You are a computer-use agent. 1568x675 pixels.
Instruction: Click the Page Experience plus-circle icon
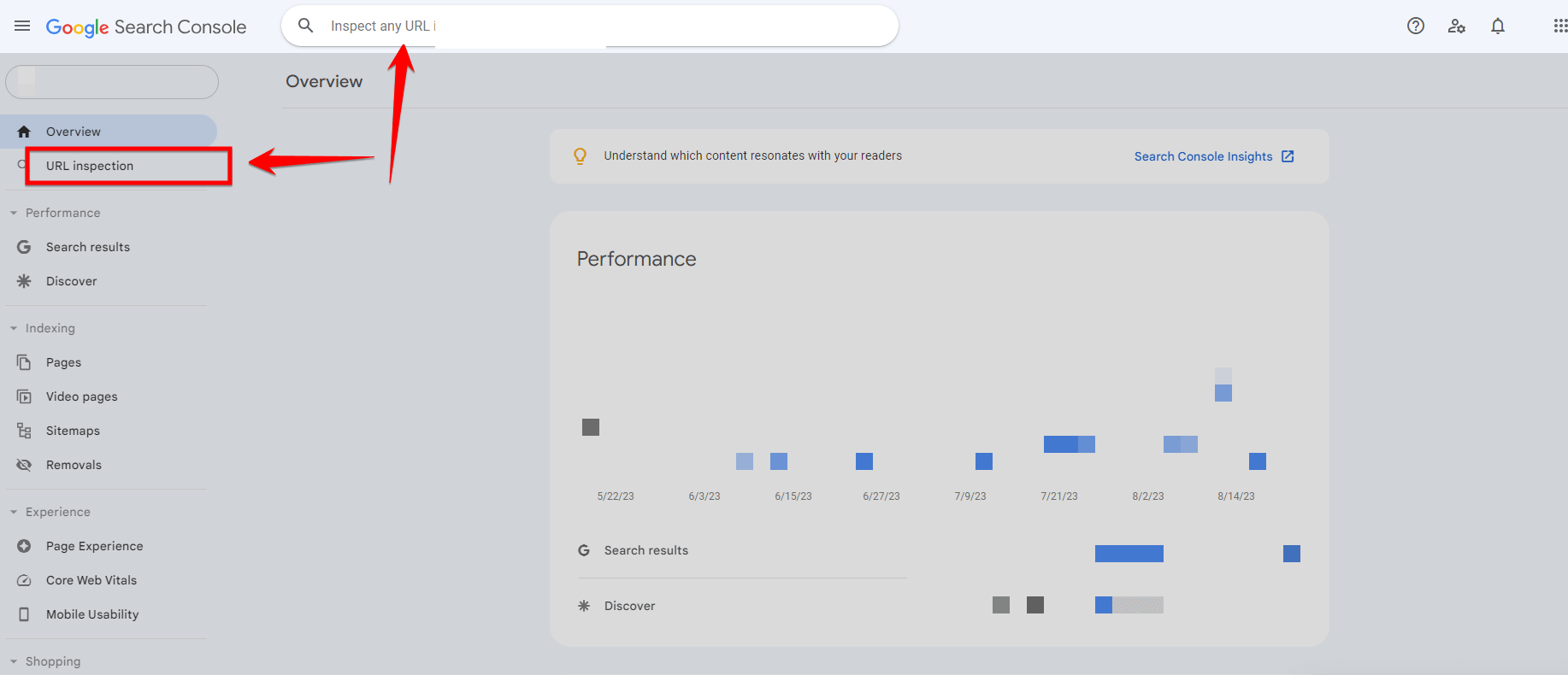coord(24,546)
